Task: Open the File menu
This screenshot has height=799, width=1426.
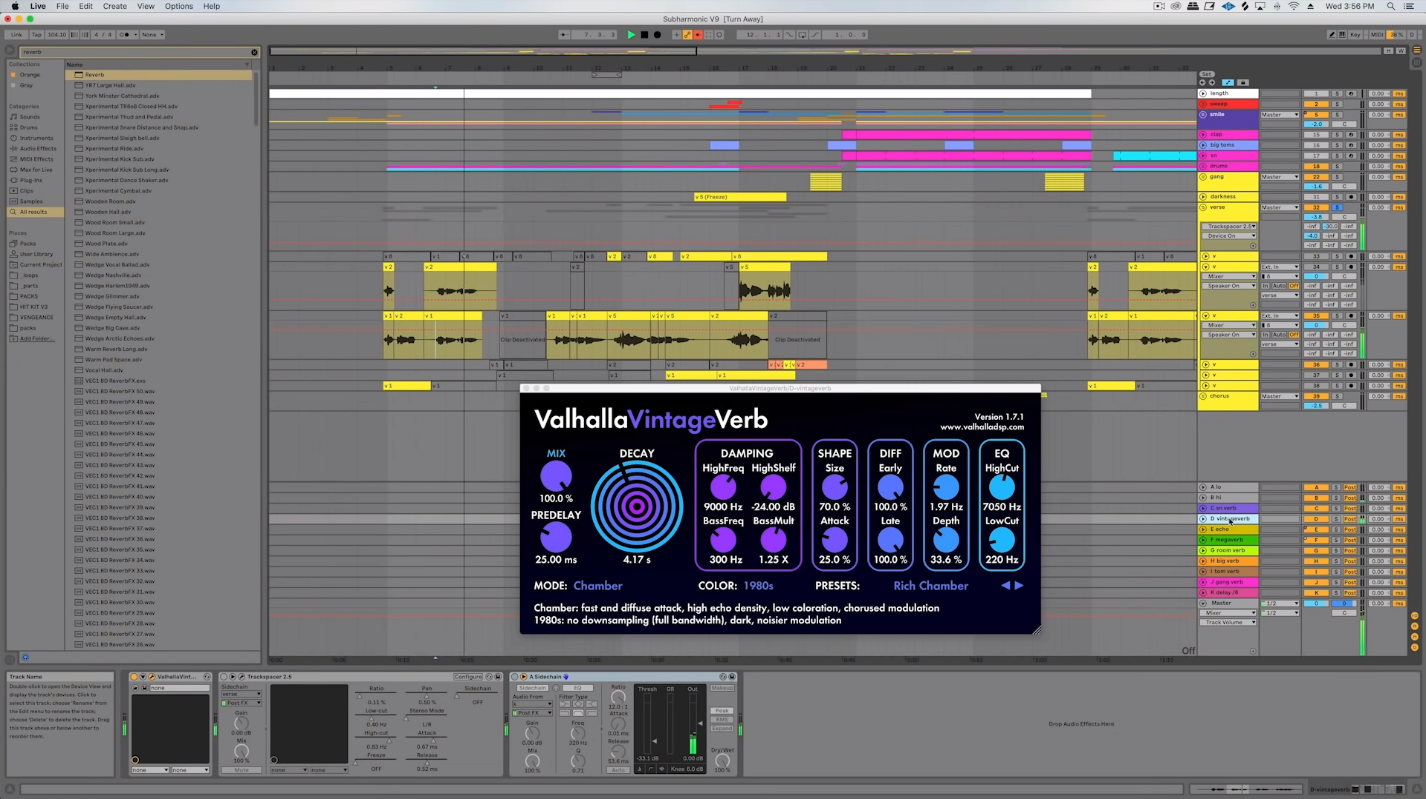Action: click(62, 6)
